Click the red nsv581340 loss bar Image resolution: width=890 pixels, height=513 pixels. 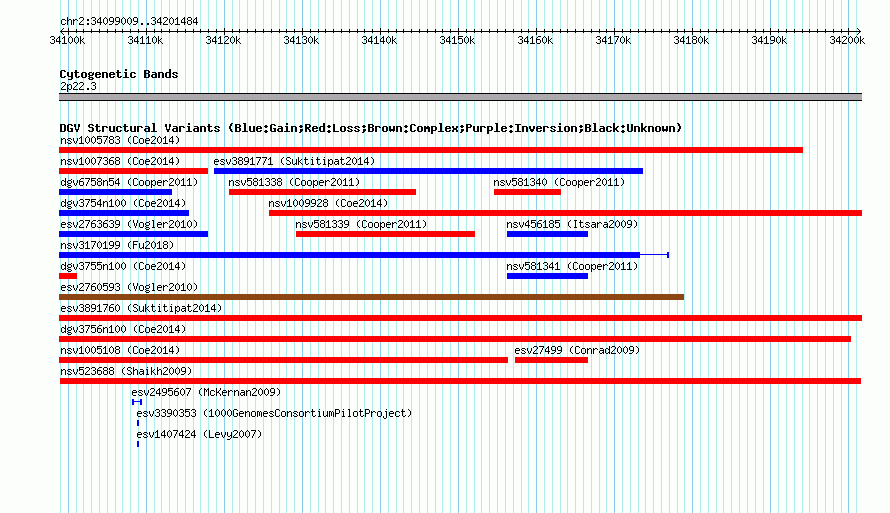coord(527,192)
